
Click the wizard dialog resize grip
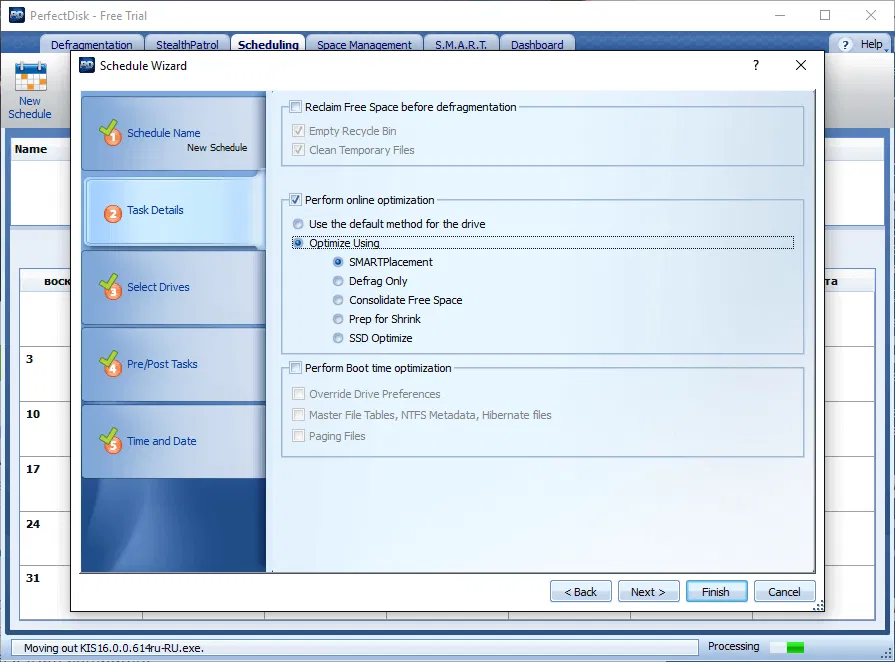click(x=819, y=606)
